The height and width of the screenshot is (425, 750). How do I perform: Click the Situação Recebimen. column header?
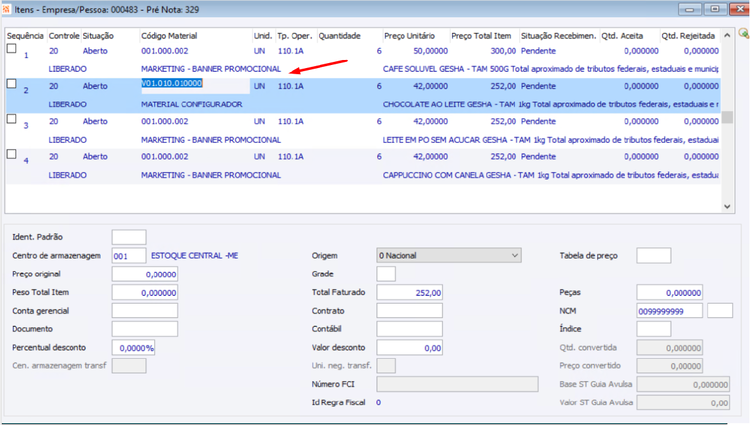coord(559,36)
